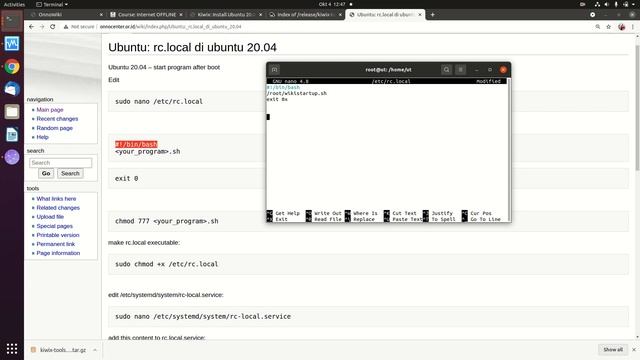Open the Terminal icon in the dock

(12, 20)
